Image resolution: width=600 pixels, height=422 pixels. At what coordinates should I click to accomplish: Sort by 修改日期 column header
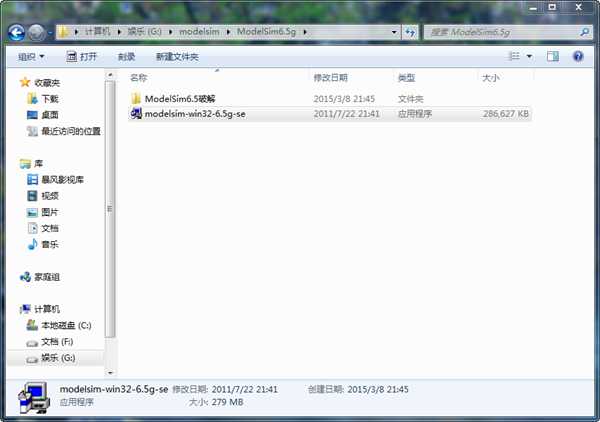click(x=332, y=77)
